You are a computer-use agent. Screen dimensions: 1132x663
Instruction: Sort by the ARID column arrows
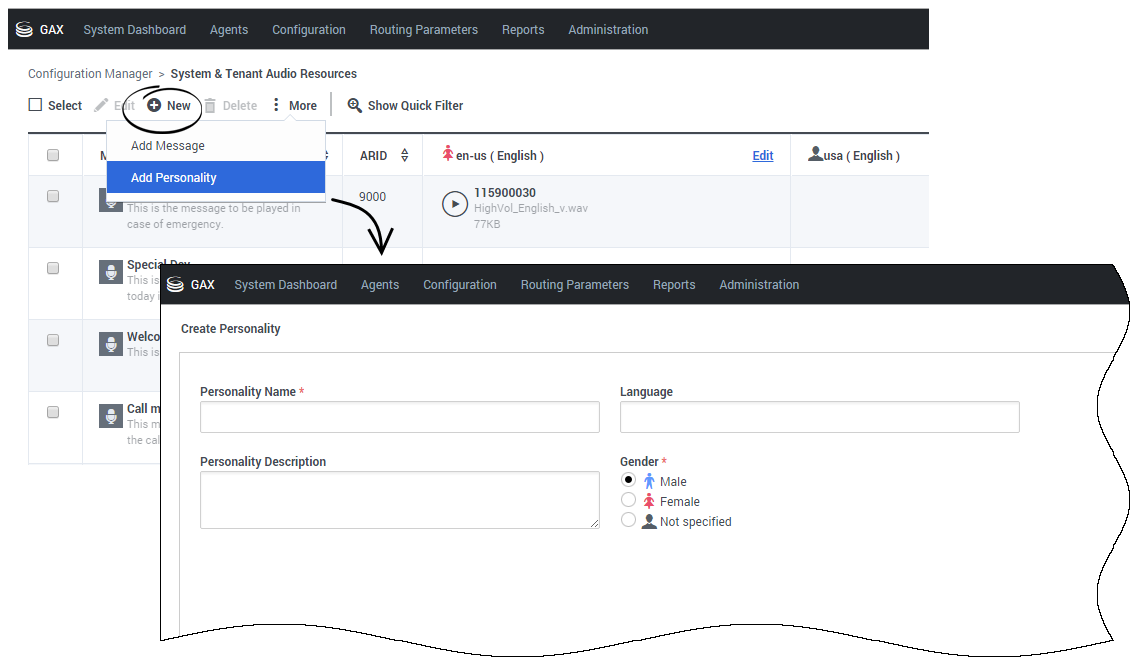click(405, 156)
